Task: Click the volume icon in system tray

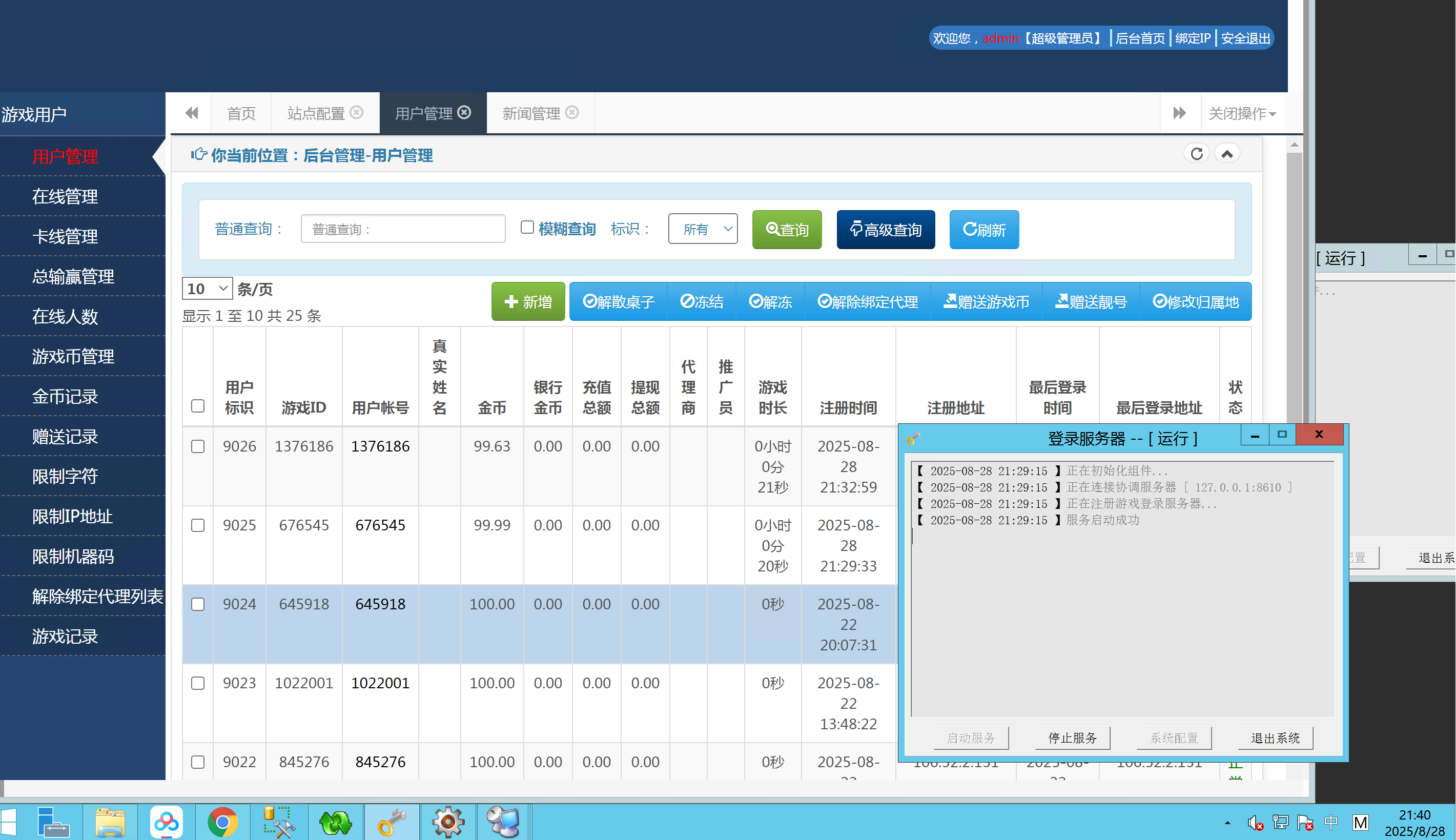Action: click(1254, 822)
